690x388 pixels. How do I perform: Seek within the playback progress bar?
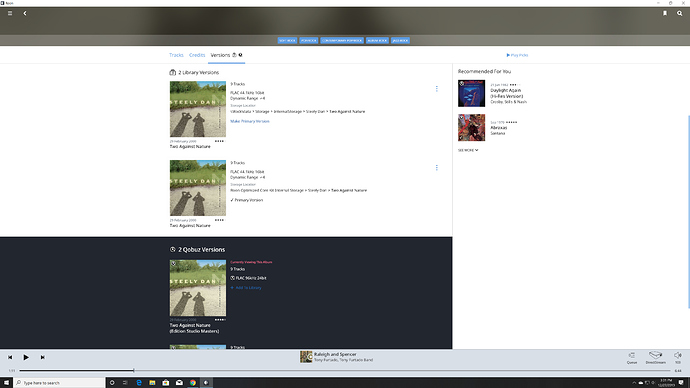[x=345, y=370]
